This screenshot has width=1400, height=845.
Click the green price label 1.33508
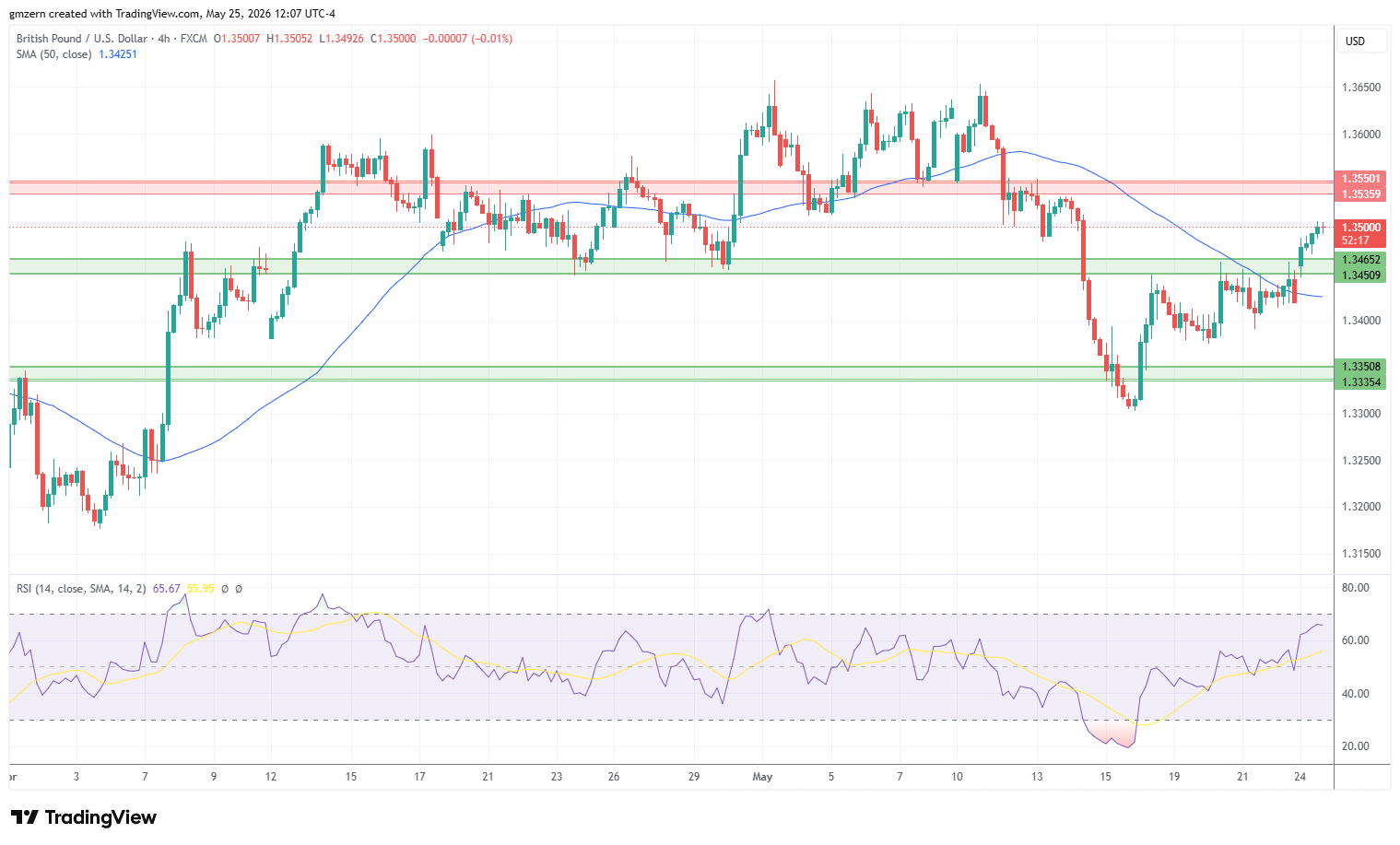point(1361,367)
